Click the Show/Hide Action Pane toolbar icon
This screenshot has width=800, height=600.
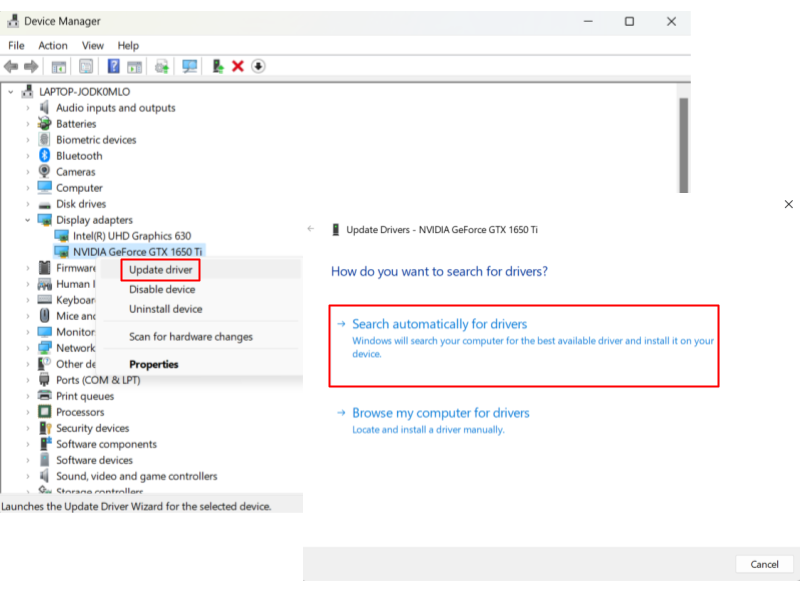[x=135, y=66]
